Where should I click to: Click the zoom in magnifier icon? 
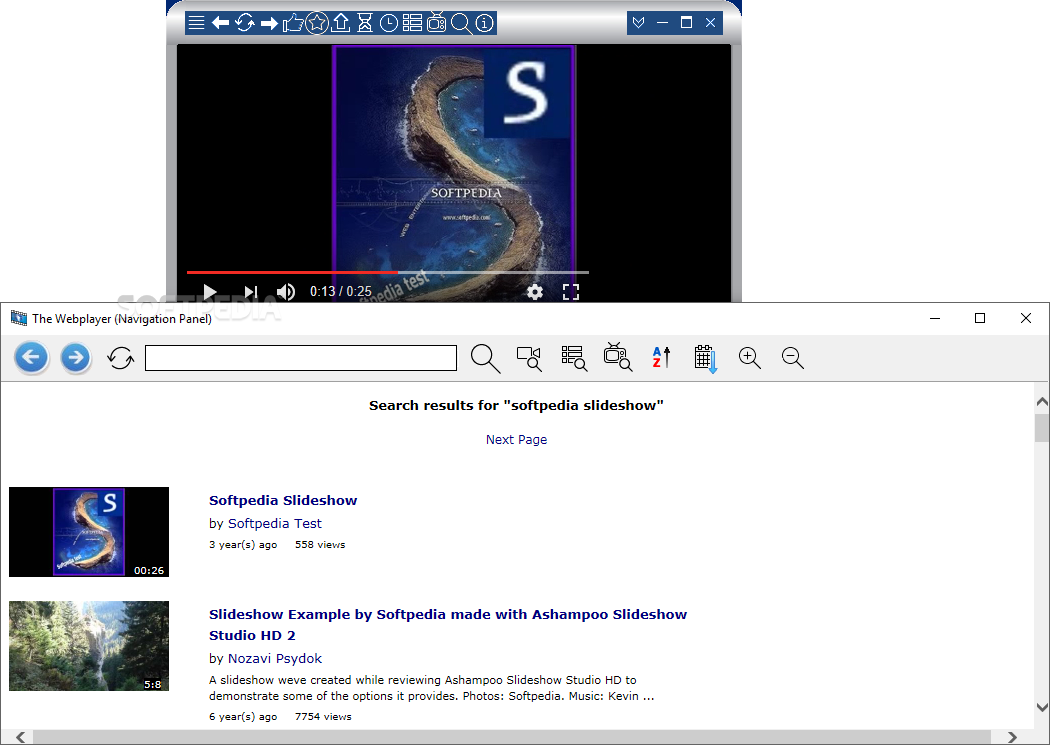(749, 358)
